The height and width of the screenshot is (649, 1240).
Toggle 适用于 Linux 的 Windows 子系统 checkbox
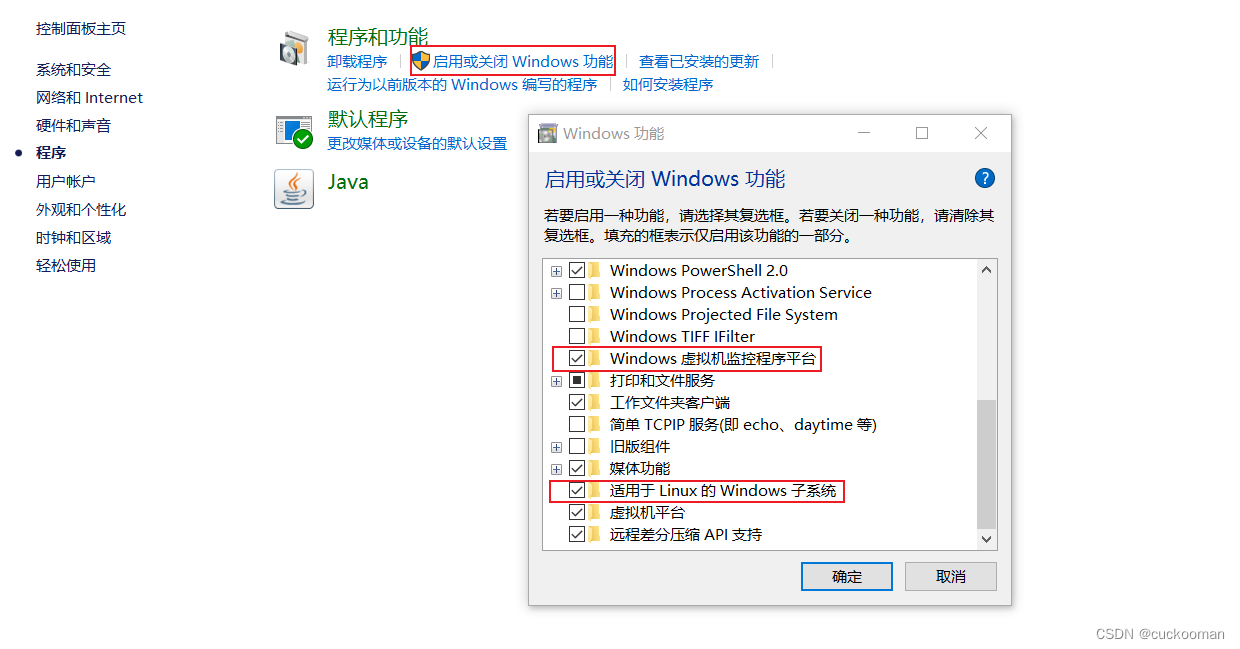(x=577, y=490)
